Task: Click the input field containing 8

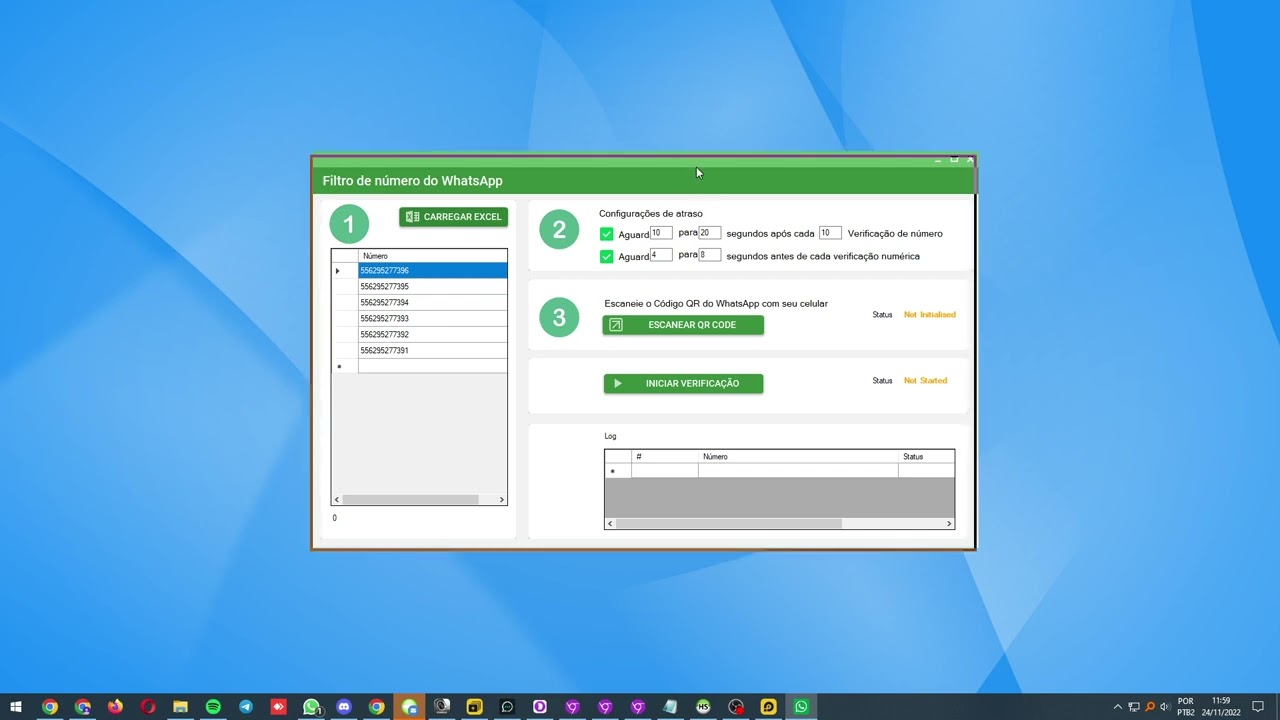Action: tap(709, 255)
